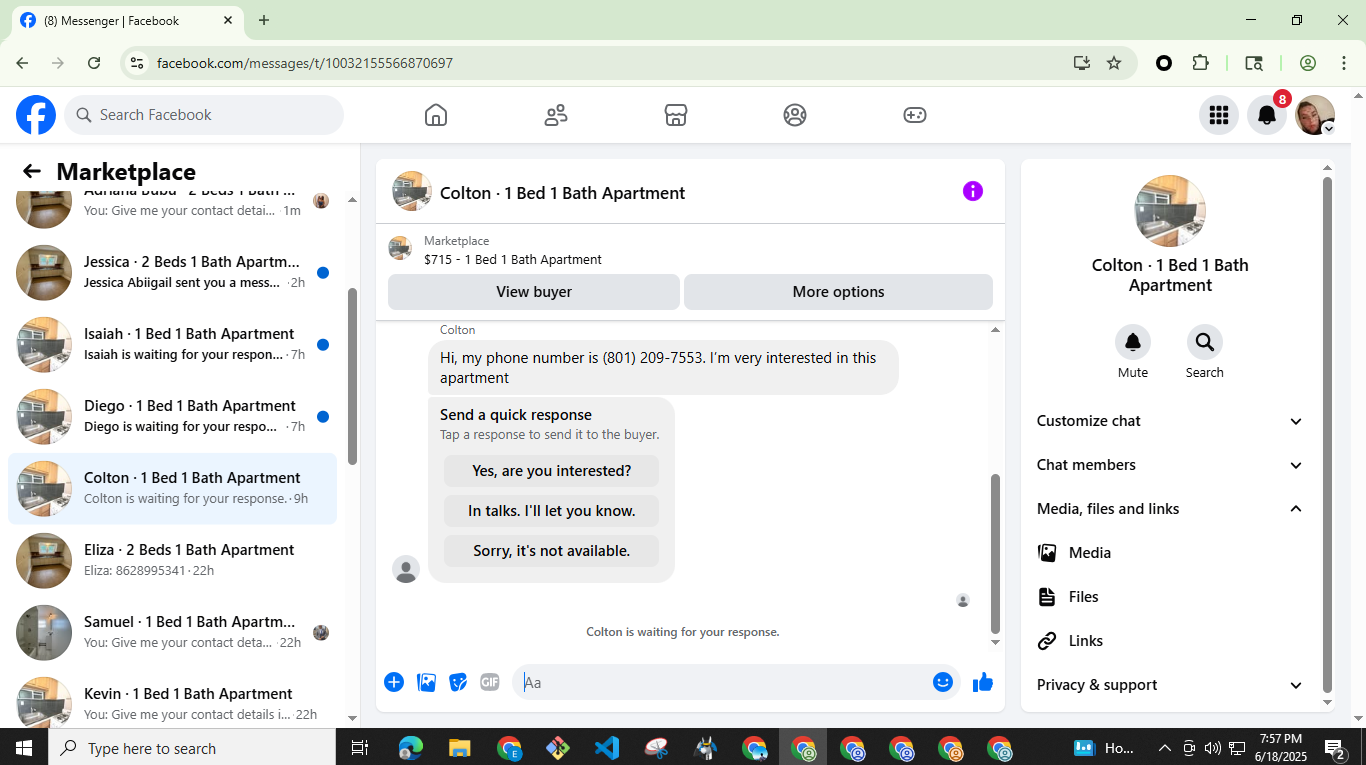Click the conversation list scrollbar
This screenshot has width=1366, height=765.
click(352, 376)
